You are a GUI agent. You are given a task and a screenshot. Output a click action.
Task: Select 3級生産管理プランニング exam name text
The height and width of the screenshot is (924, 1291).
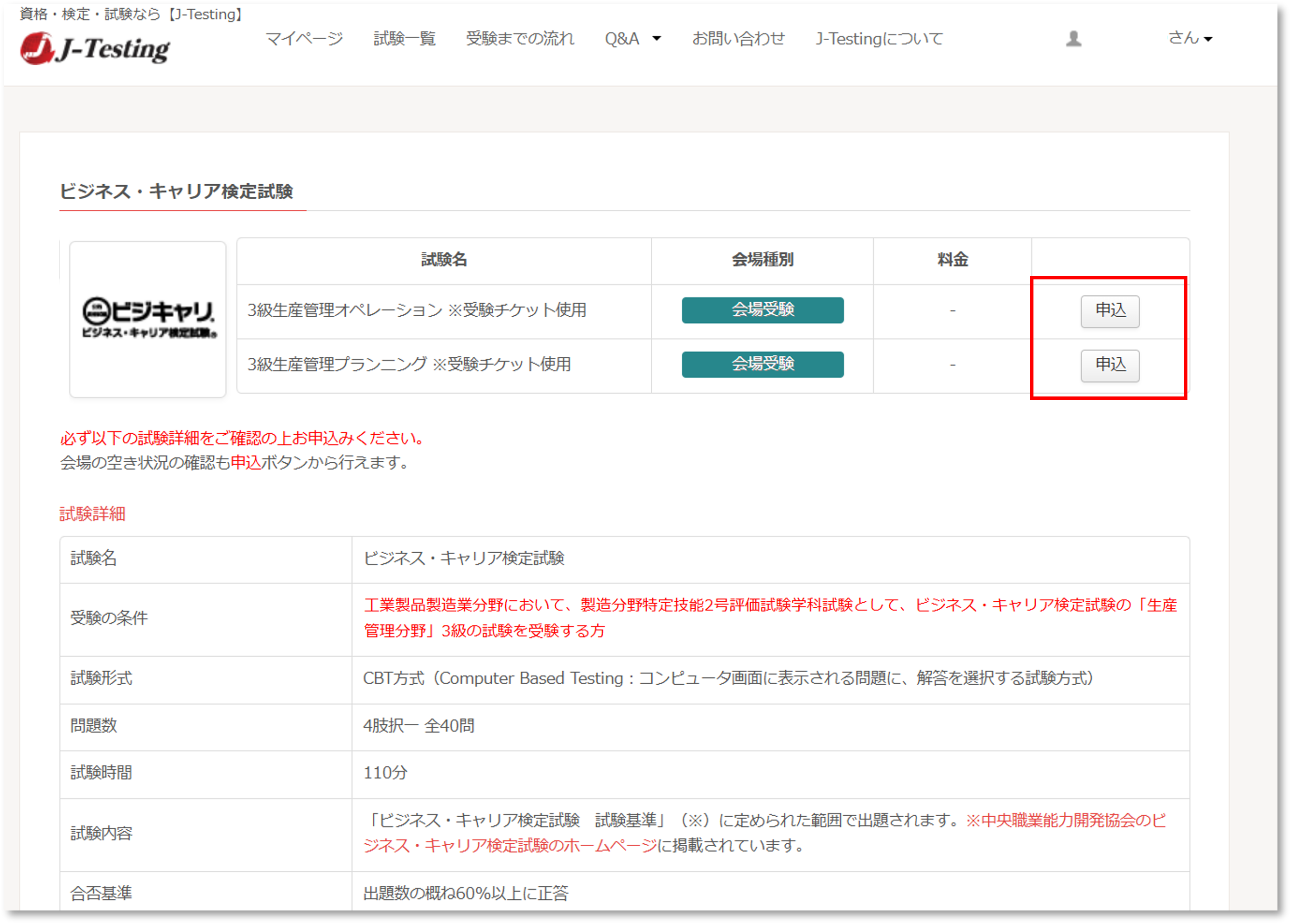click(x=409, y=364)
